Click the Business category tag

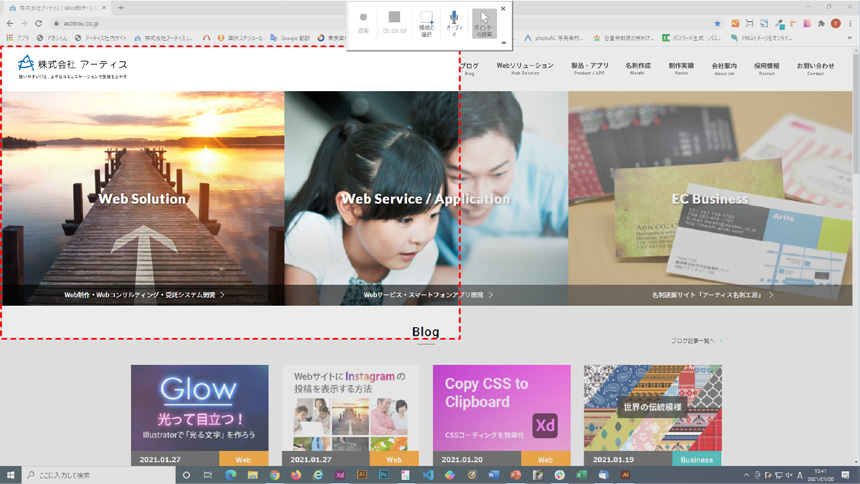click(x=697, y=459)
